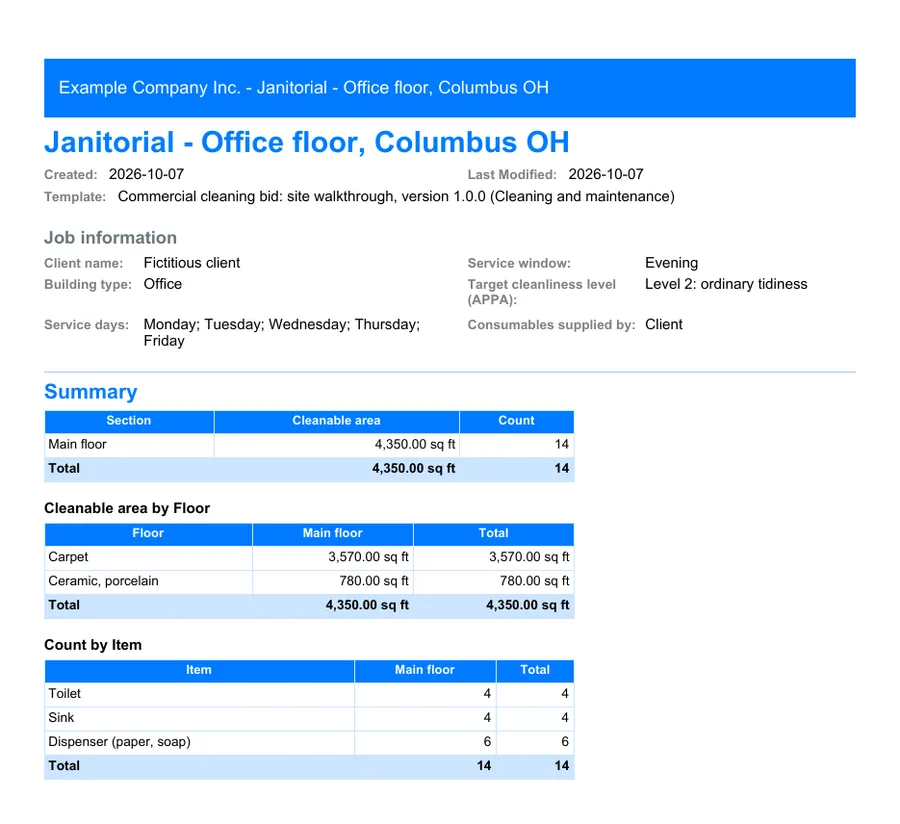Click the Last Modified date value
The height and width of the screenshot is (824, 900).
[606, 174]
